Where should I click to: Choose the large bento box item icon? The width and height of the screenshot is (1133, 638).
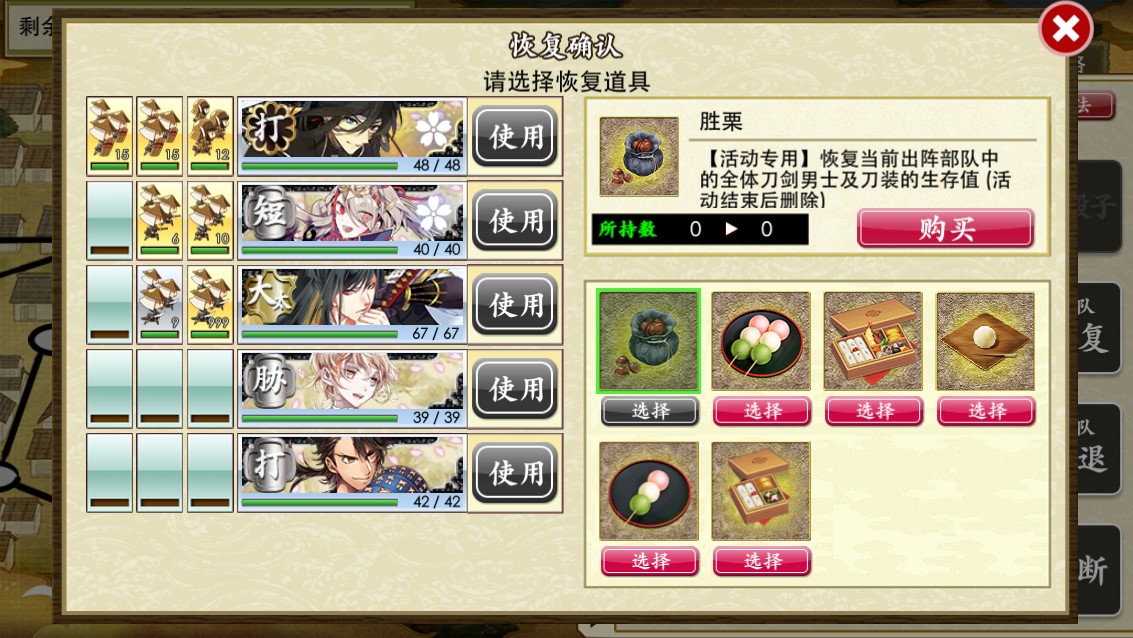click(873, 341)
